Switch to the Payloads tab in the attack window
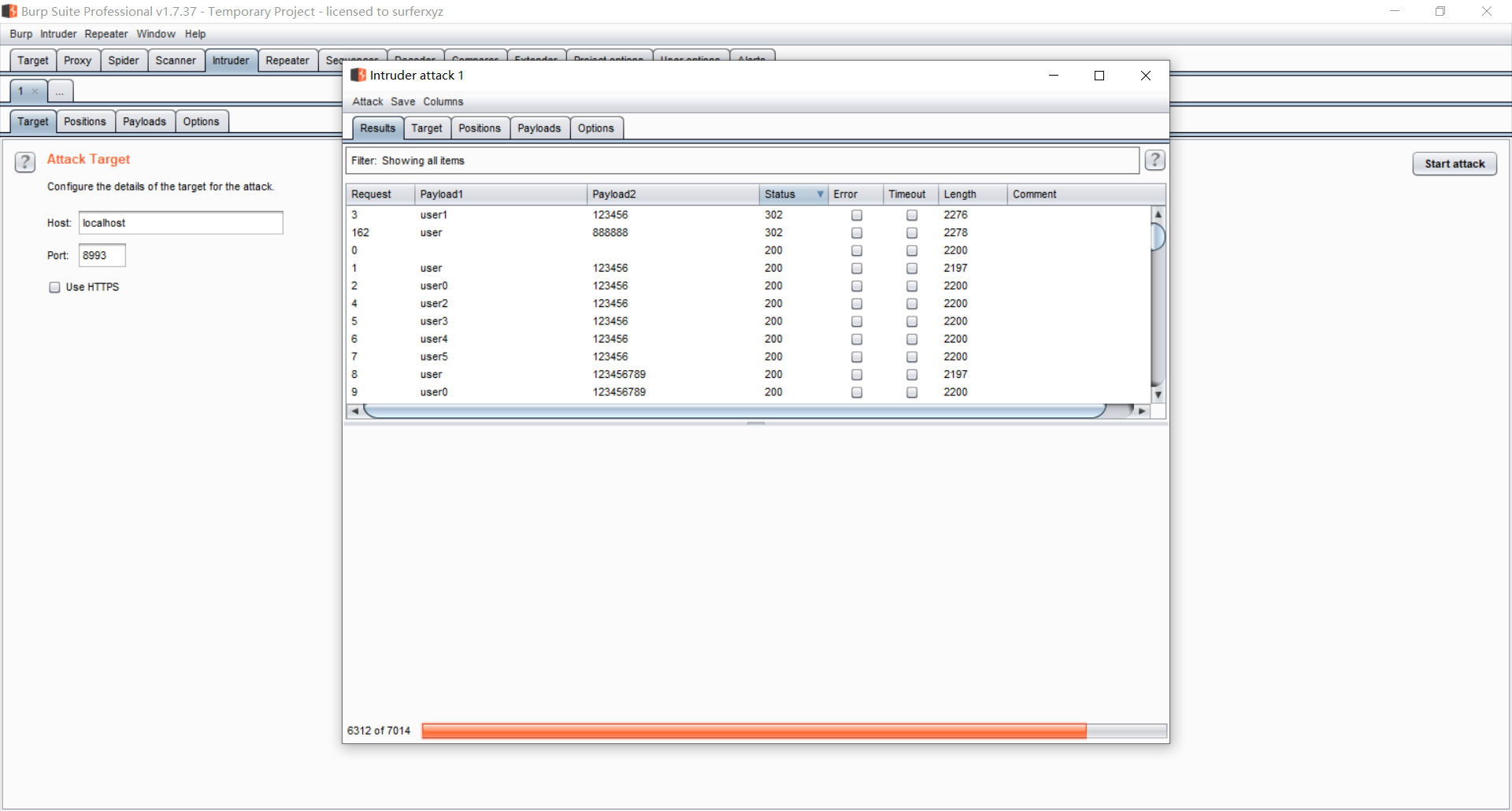The width and height of the screenshot is (1512, 811). pos(539,128)
